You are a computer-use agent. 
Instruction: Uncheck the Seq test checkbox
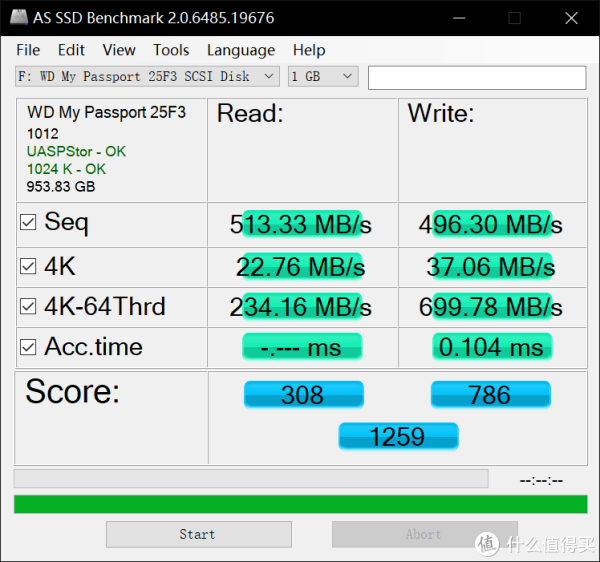[28, 222]
